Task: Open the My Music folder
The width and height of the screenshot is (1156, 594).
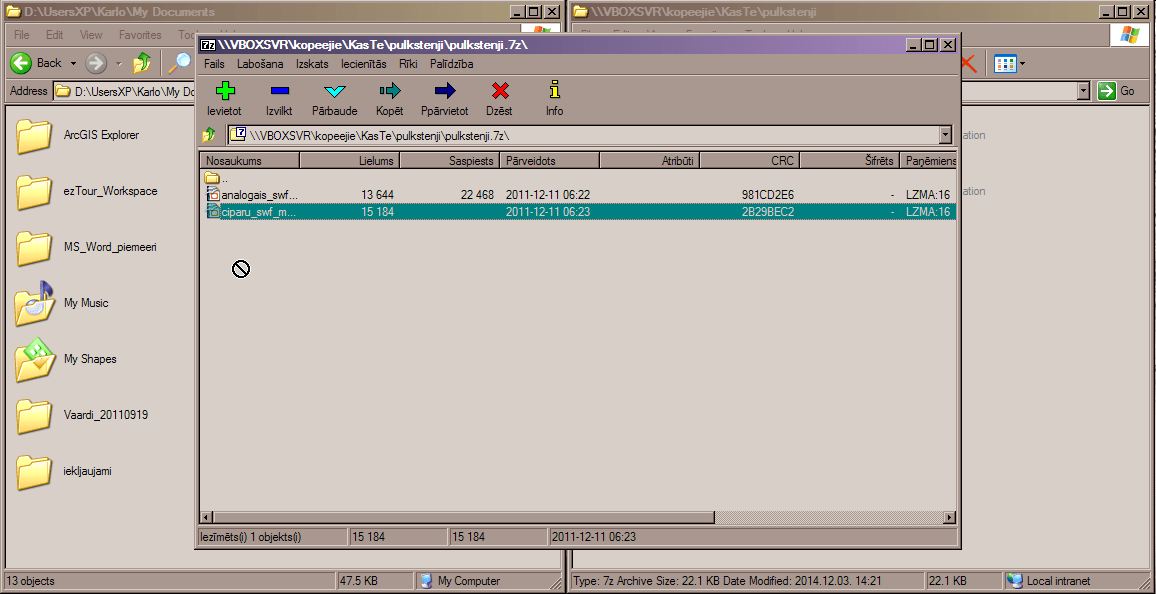Action: tap(34, 303)
